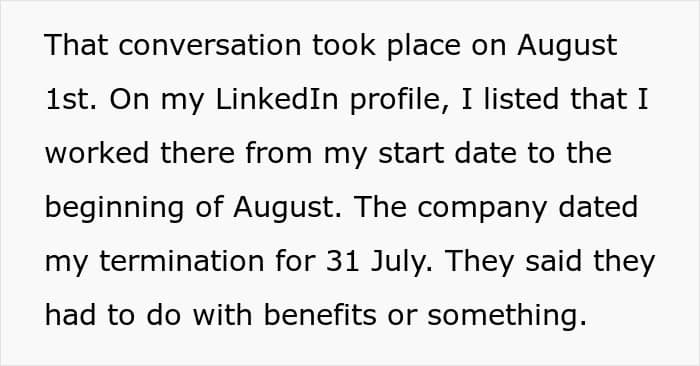
Task: Click the word "LinkedIn" in the text
Action: tap(276, 99)
